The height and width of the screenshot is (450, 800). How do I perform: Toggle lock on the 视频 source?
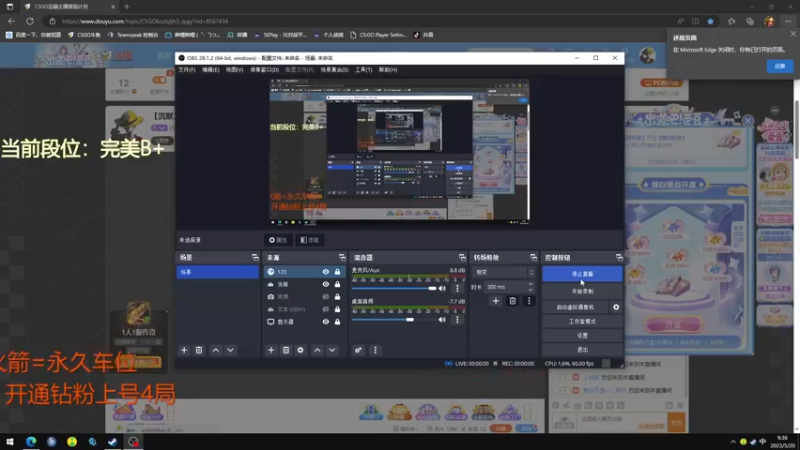(x=337, y=296)
